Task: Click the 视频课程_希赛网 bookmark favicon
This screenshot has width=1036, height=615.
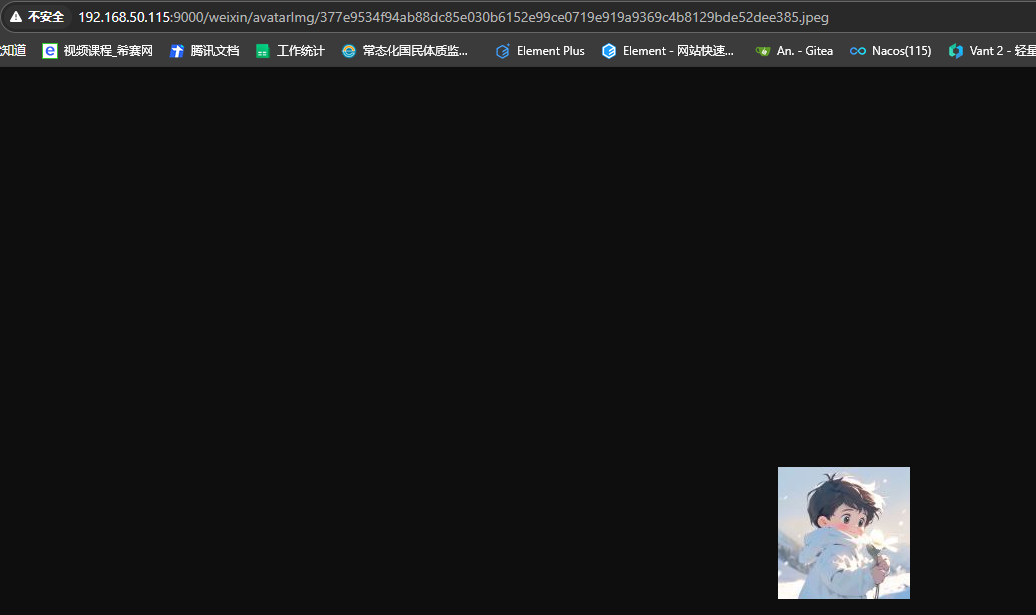Action: click(x=50, y=51)
